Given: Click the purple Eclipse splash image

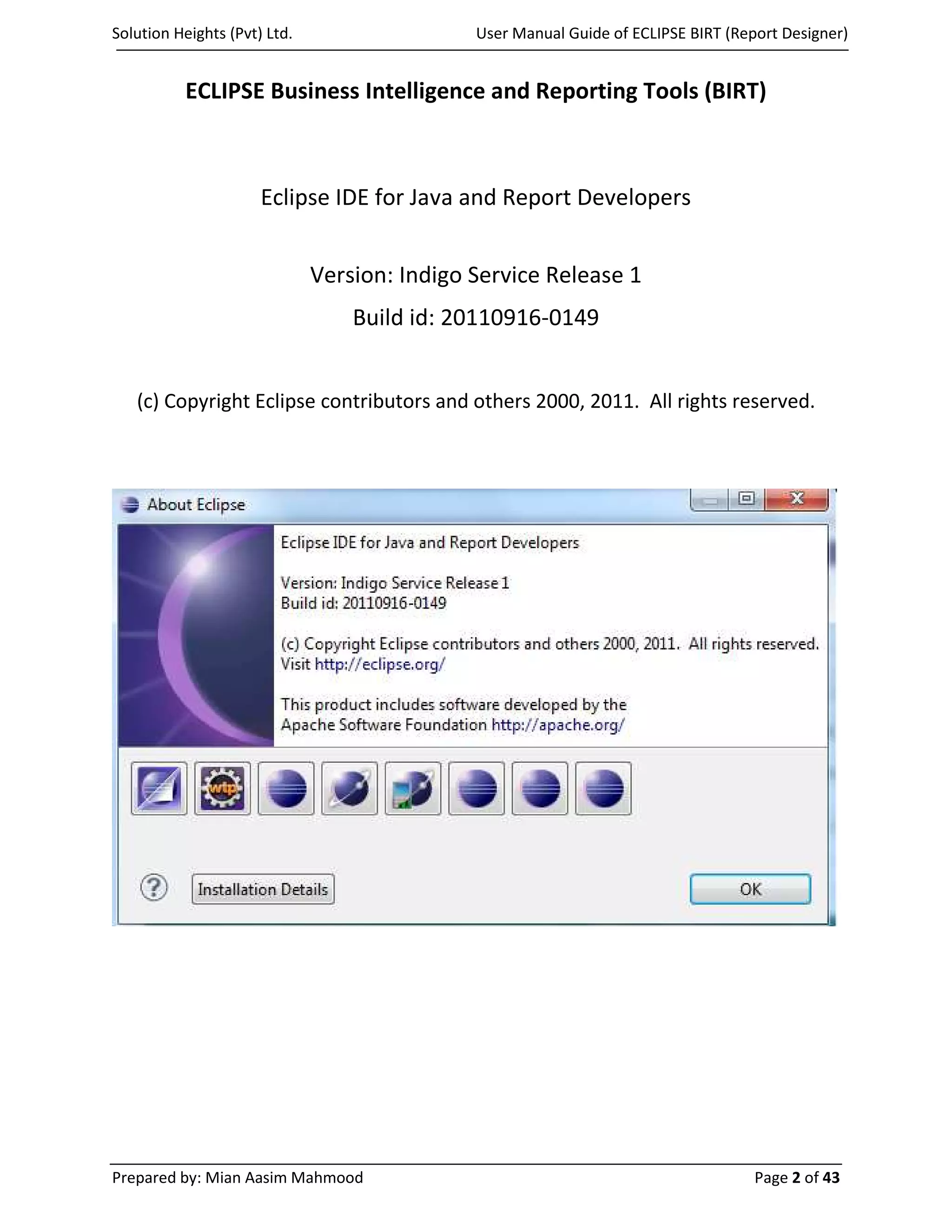Looking at the screenshot, I should [x=196, y=635].
